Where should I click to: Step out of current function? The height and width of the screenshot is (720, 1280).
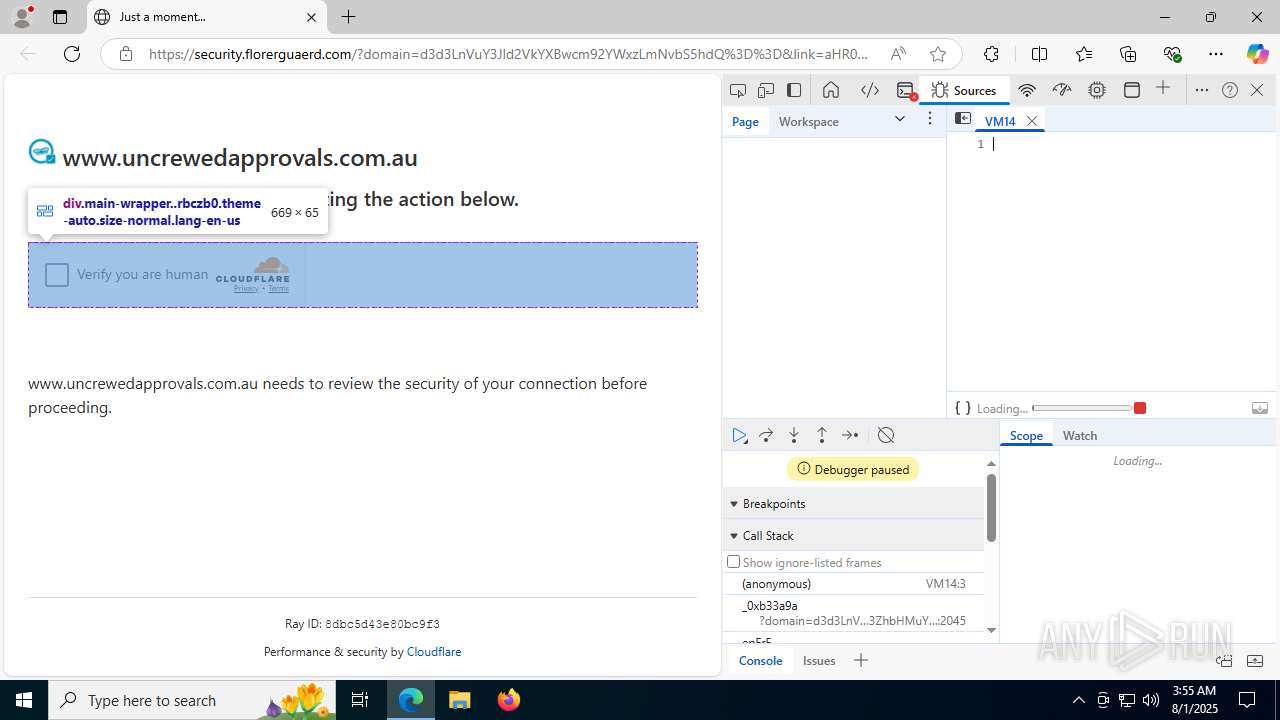tap(822, 435)
